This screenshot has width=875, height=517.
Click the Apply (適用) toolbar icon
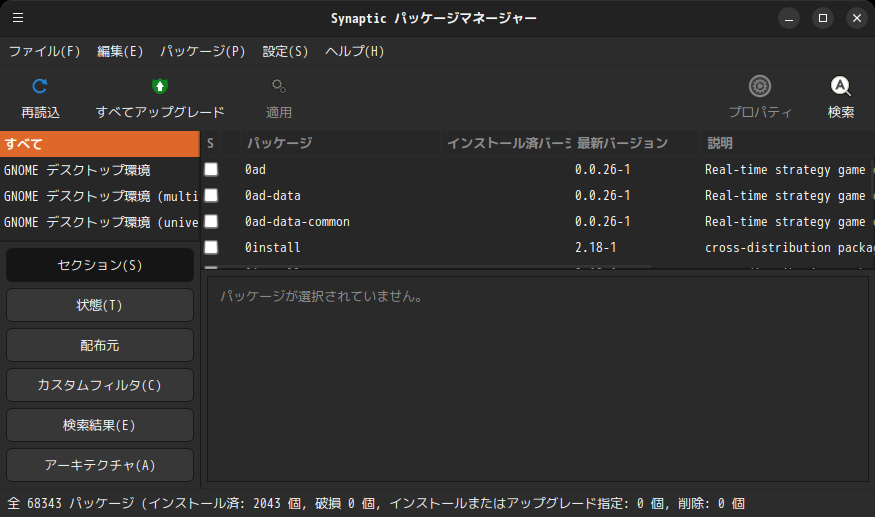pyautogui.click(x=278, y=86)
